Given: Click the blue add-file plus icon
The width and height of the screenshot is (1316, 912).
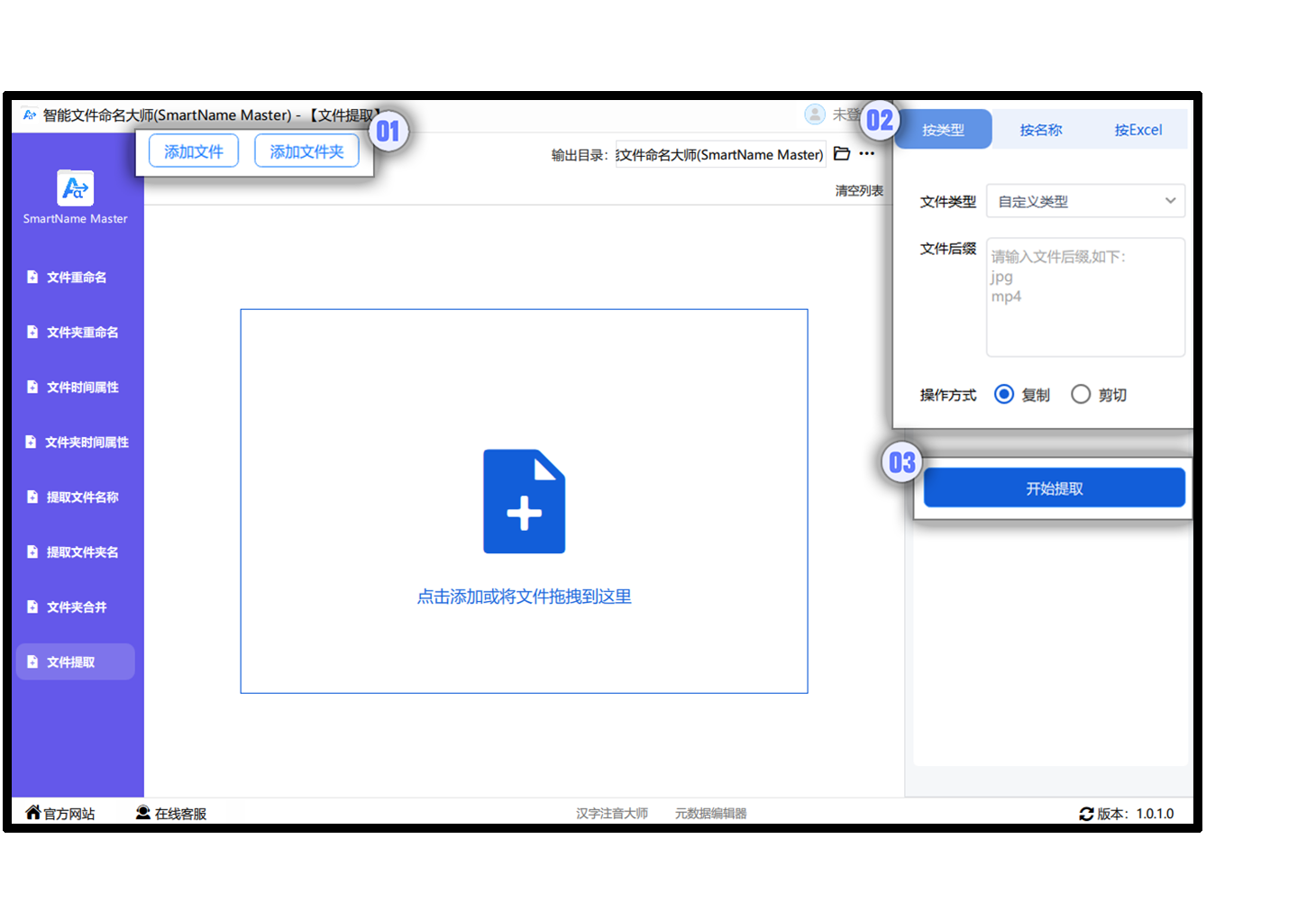Looking at the screenshot, I should (x=524, y=501).
